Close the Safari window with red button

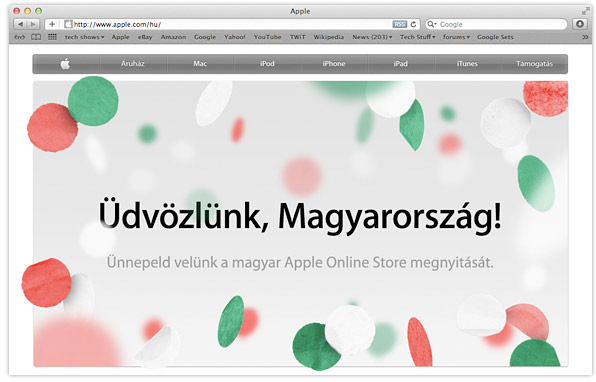tap(16, 11)
